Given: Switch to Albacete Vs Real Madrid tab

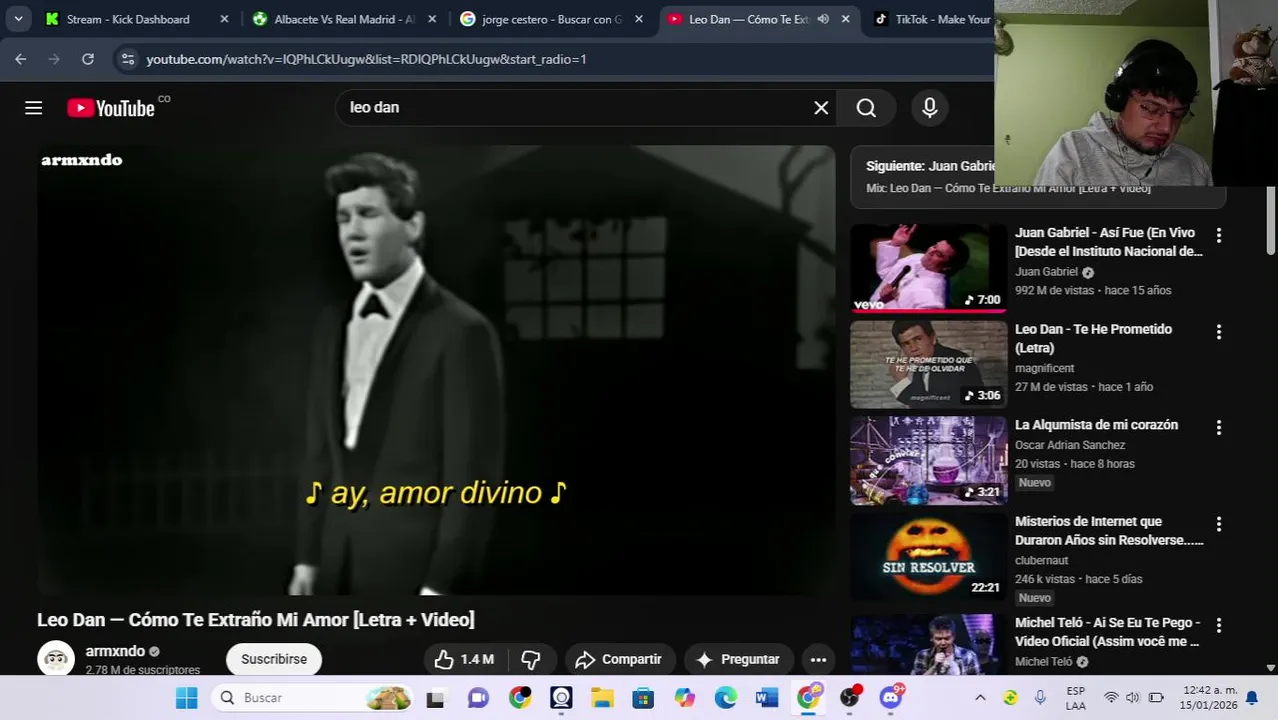Looking at the screenshot, I should [344, 19].
